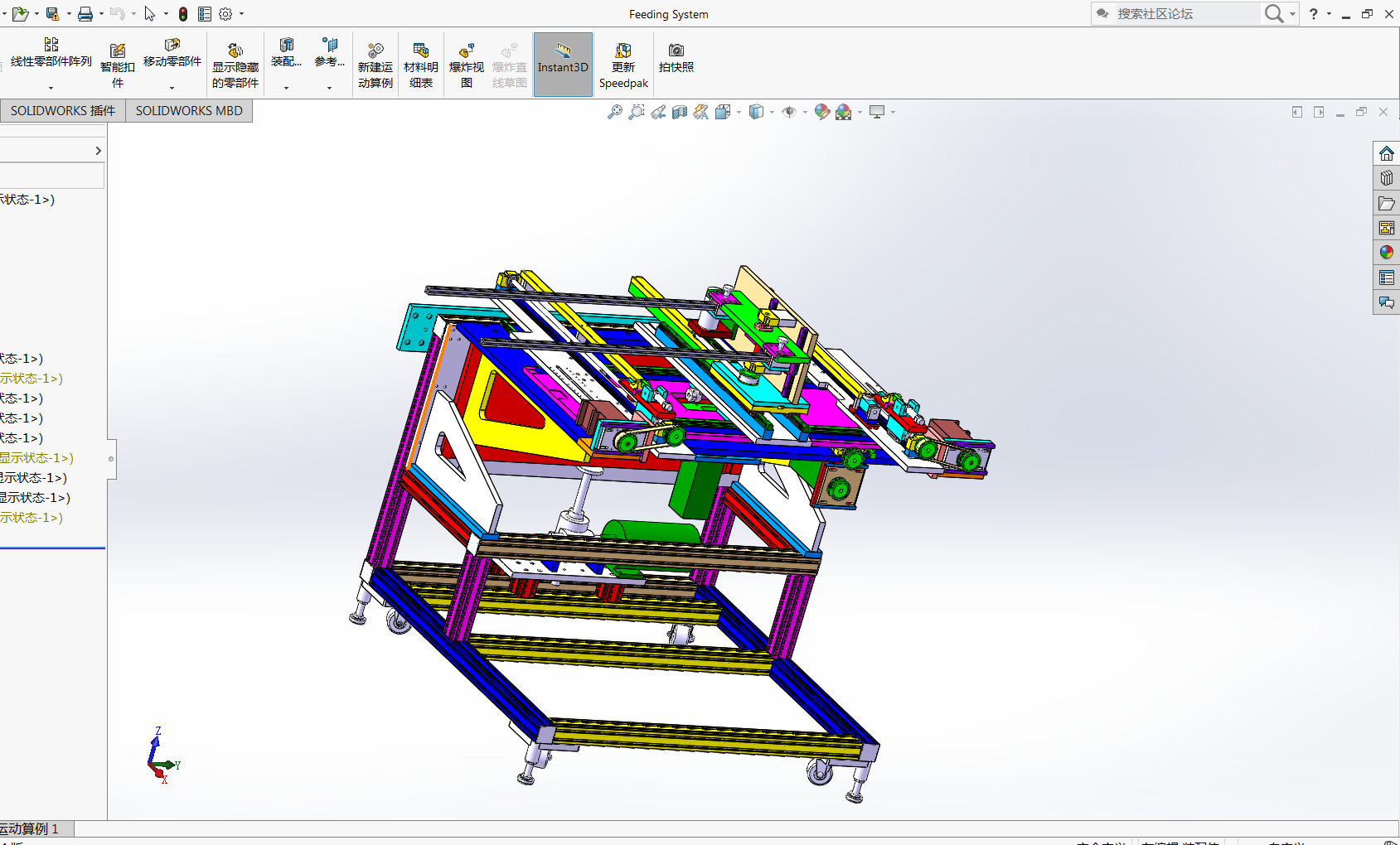The image size is (1400, 845).
Task: Toggle the section view
Action: tap(680, 112)
